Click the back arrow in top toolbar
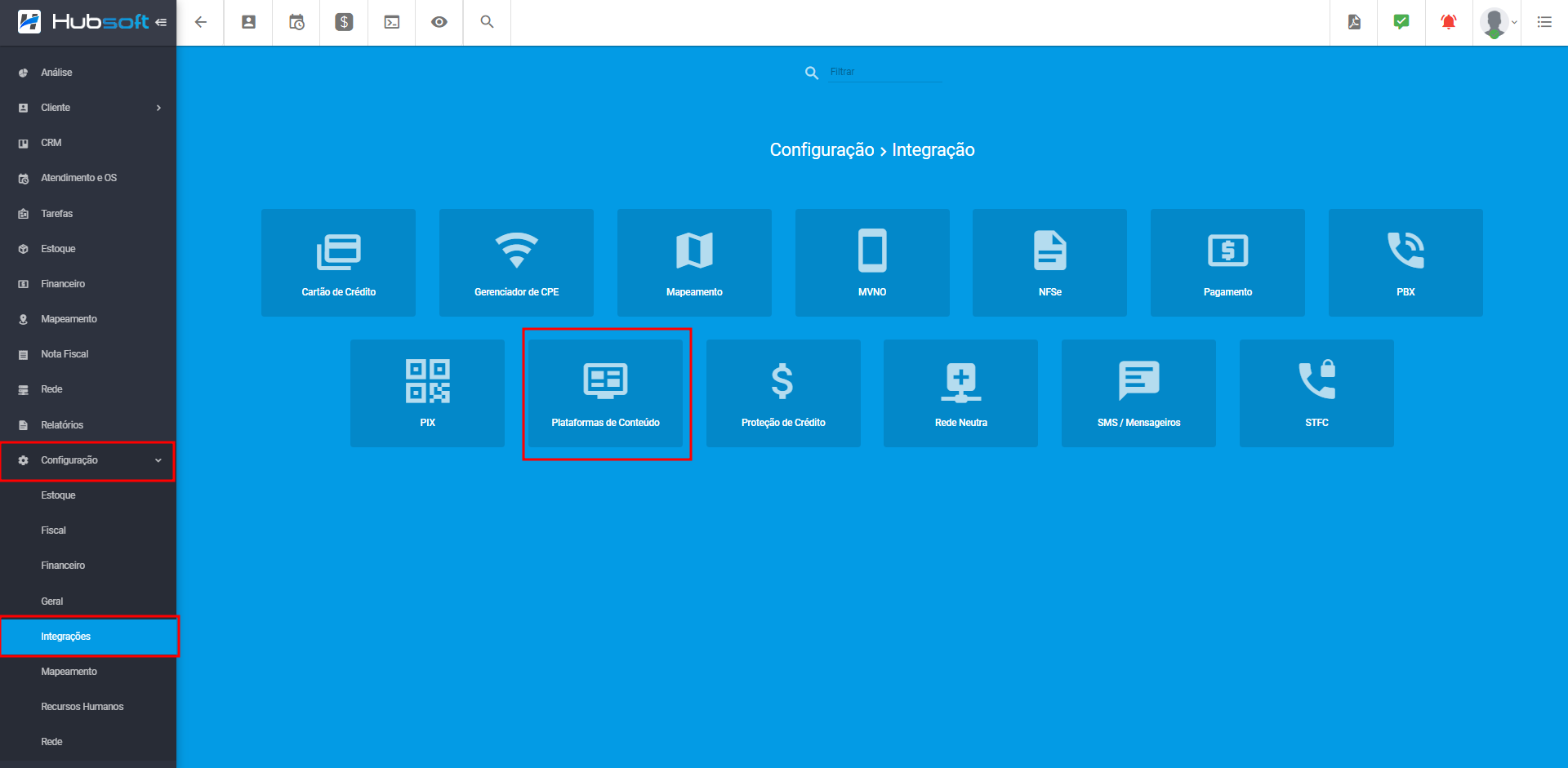 pyautogui.click(x=201, y=22)
